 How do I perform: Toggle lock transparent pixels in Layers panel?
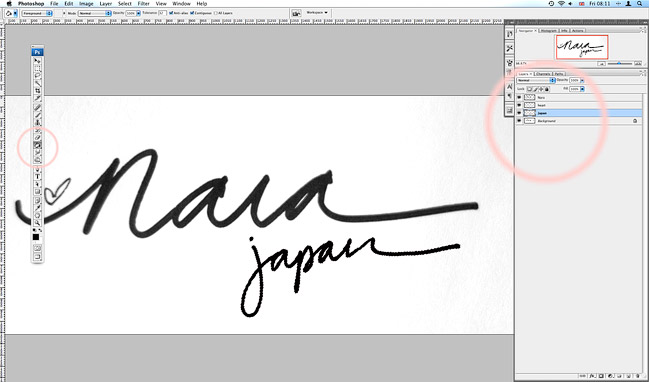click(x=529, y=89)
